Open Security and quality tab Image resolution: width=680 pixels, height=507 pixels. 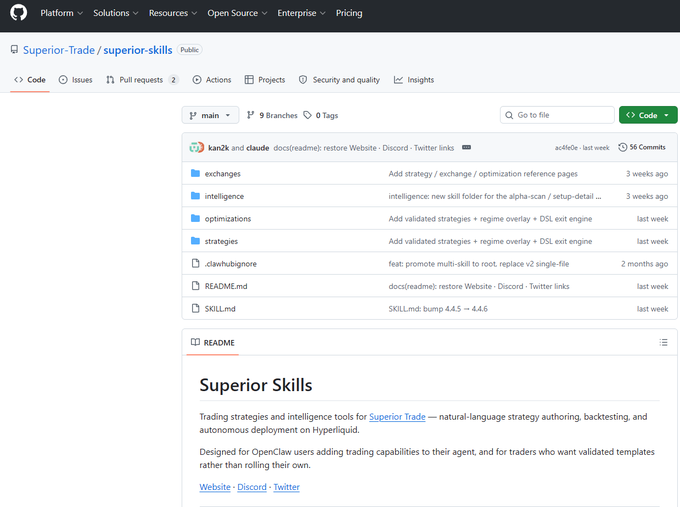339,80
